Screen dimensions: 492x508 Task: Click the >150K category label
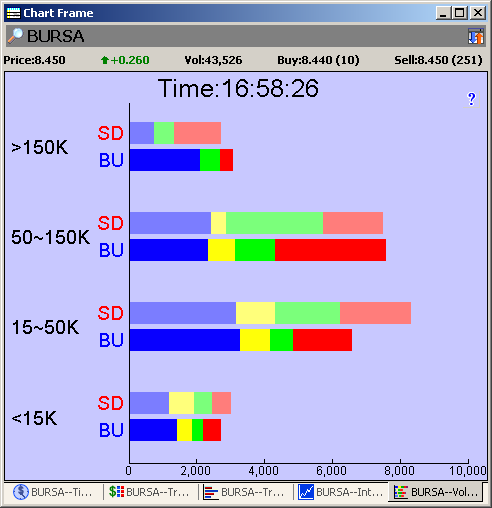point(39,147)
